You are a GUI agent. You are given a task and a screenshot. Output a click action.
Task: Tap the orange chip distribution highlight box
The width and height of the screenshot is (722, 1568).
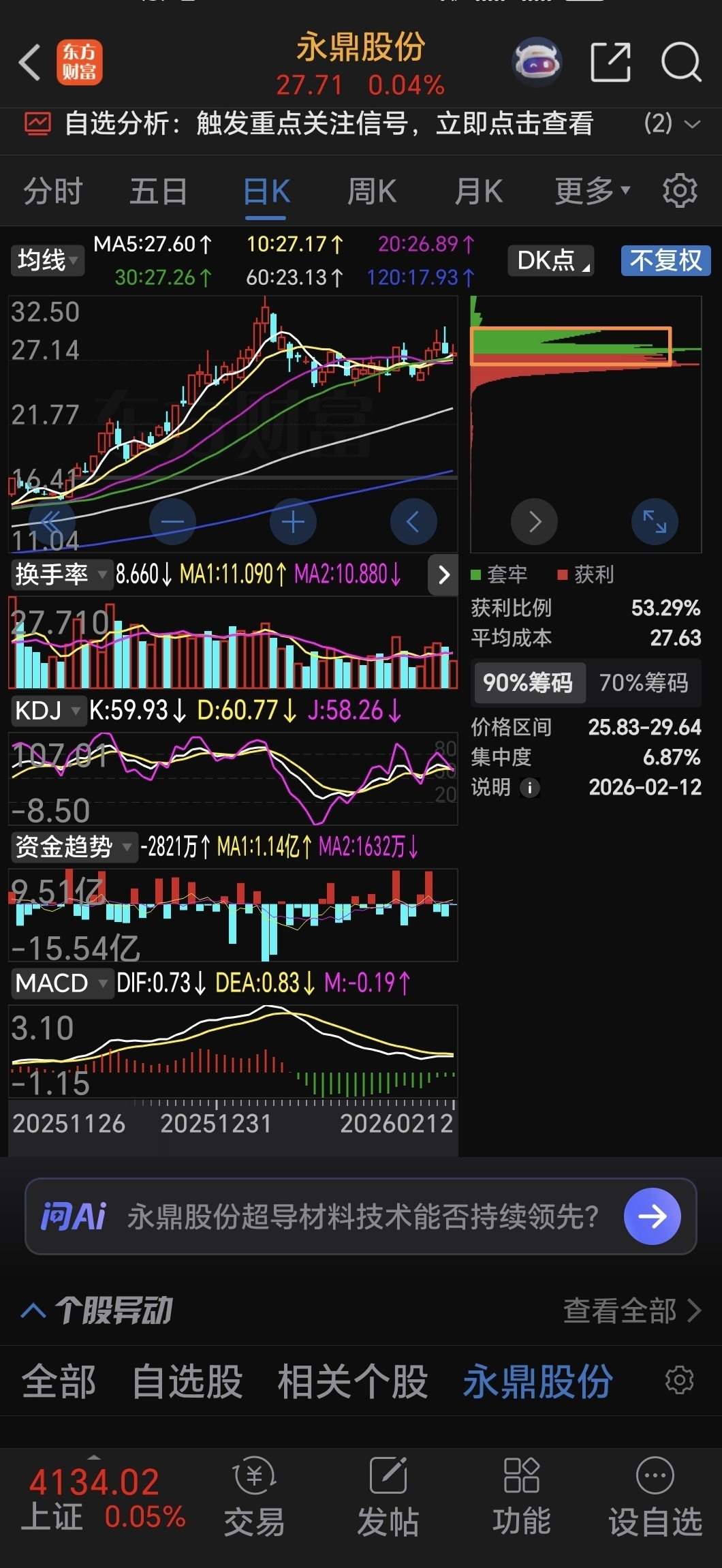[x=571, y=347]
